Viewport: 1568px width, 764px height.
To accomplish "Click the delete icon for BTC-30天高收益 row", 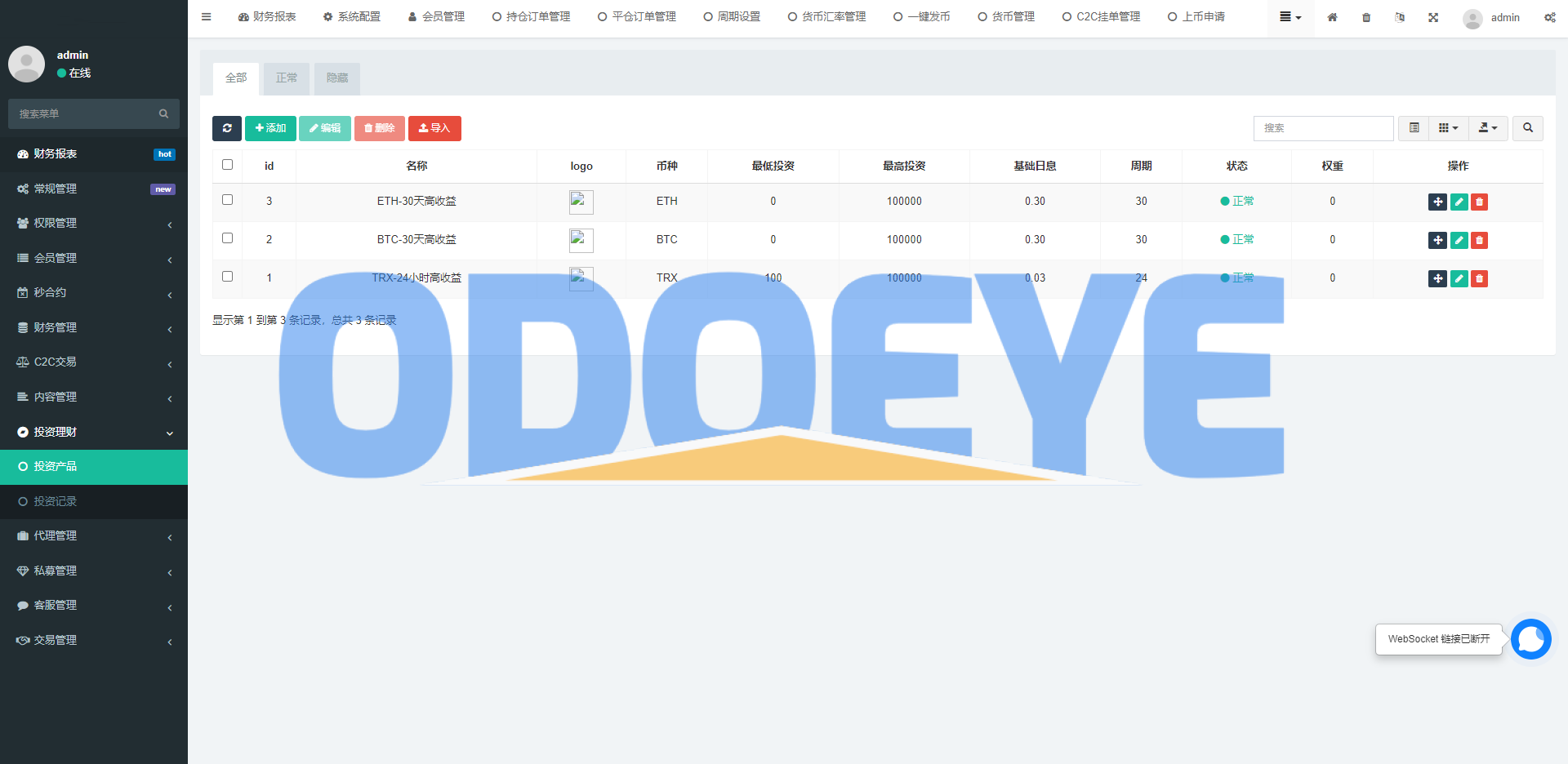I will [x=1479, y=240].
